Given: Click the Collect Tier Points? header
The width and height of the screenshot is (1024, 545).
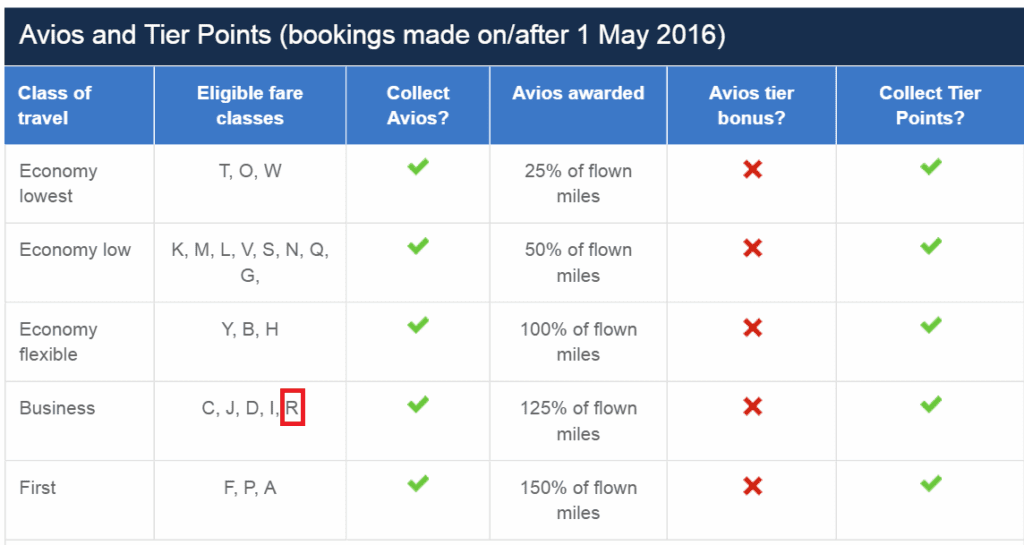Looking at the screenshot, I should click(x=930, y=105).
